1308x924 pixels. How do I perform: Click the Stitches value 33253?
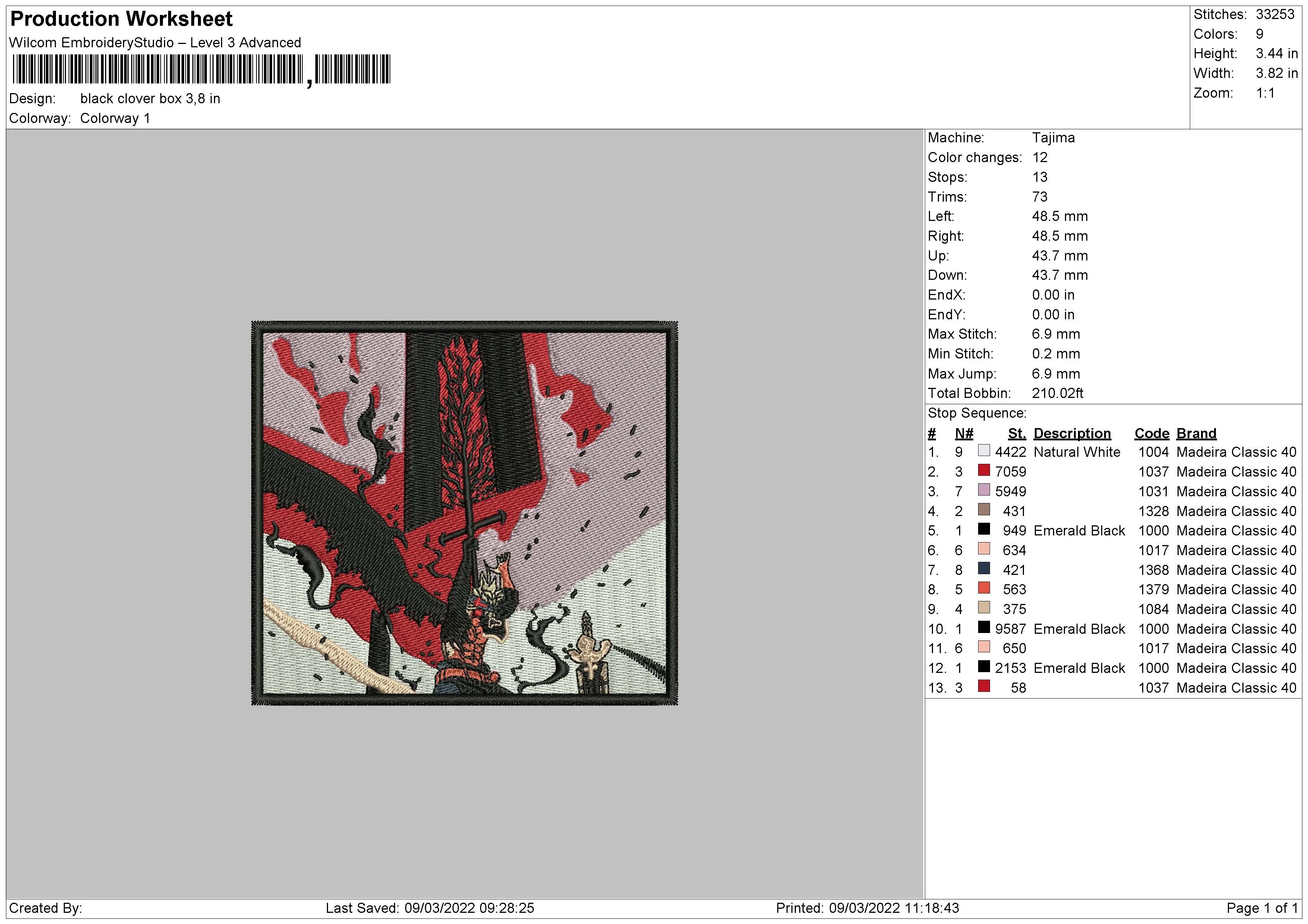[1276, 14]
